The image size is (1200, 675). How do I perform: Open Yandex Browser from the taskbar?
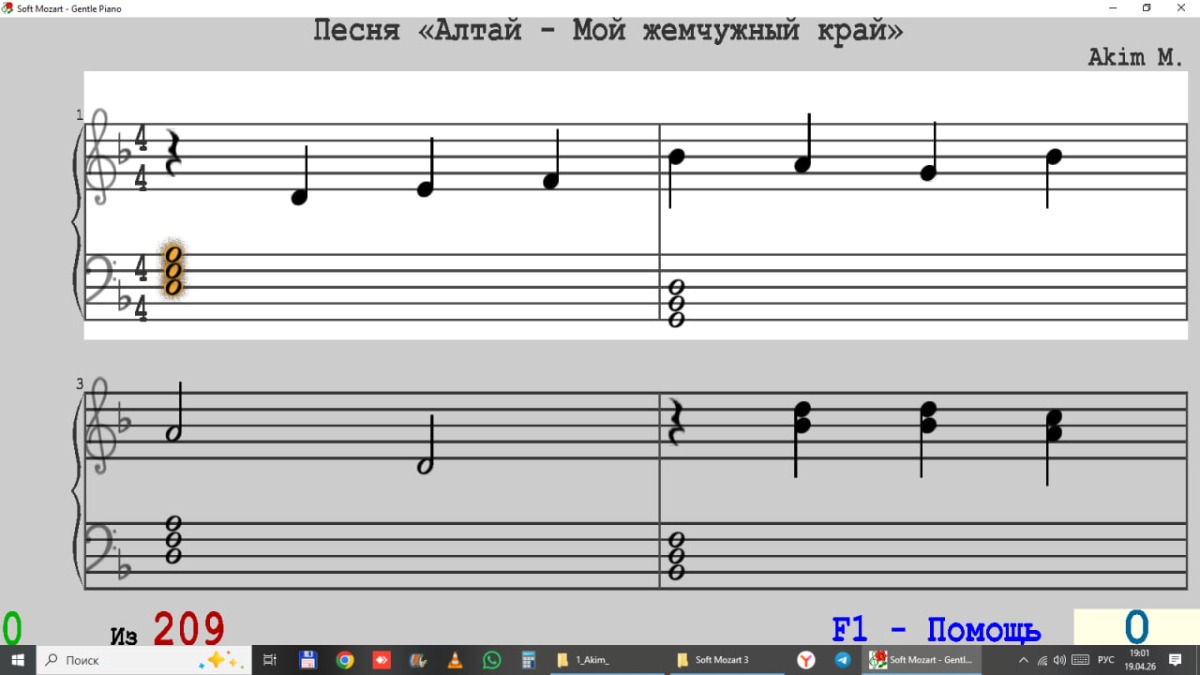pyautogui.click(x=806, y=660)
